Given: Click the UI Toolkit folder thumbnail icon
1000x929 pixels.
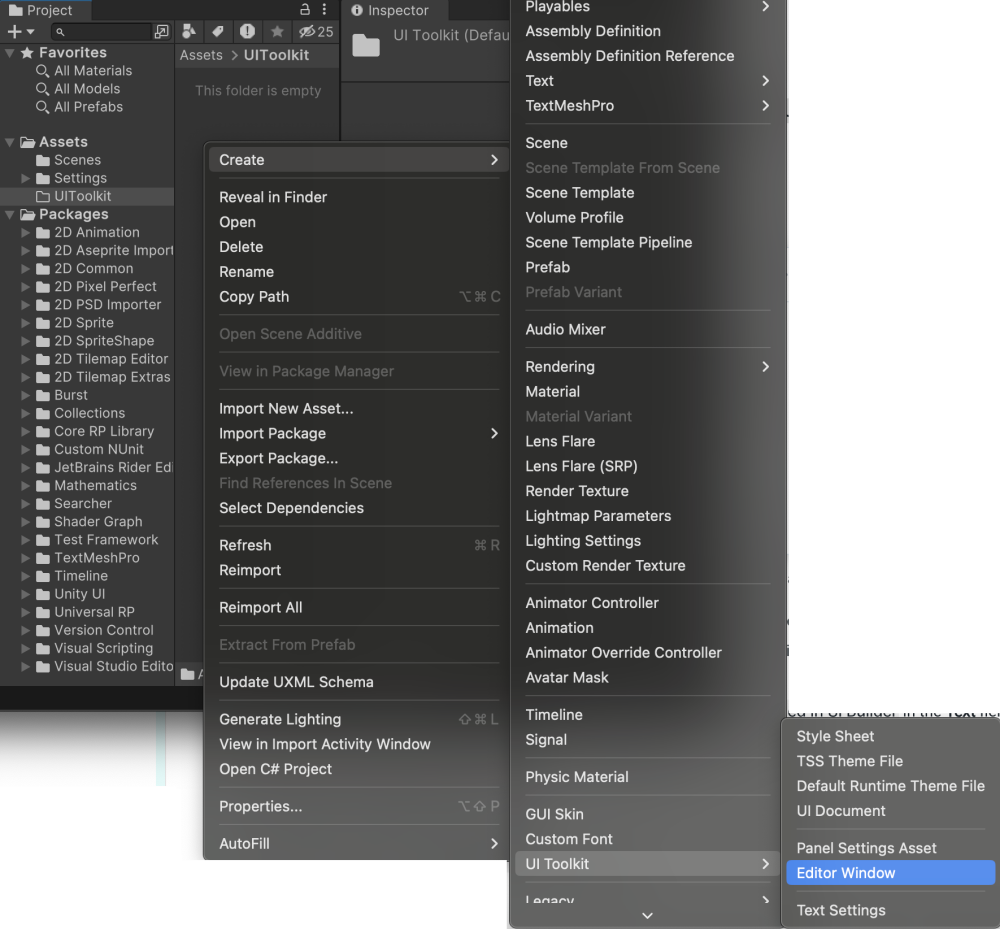Looking at the screenshot, I should tap(366, 45).
